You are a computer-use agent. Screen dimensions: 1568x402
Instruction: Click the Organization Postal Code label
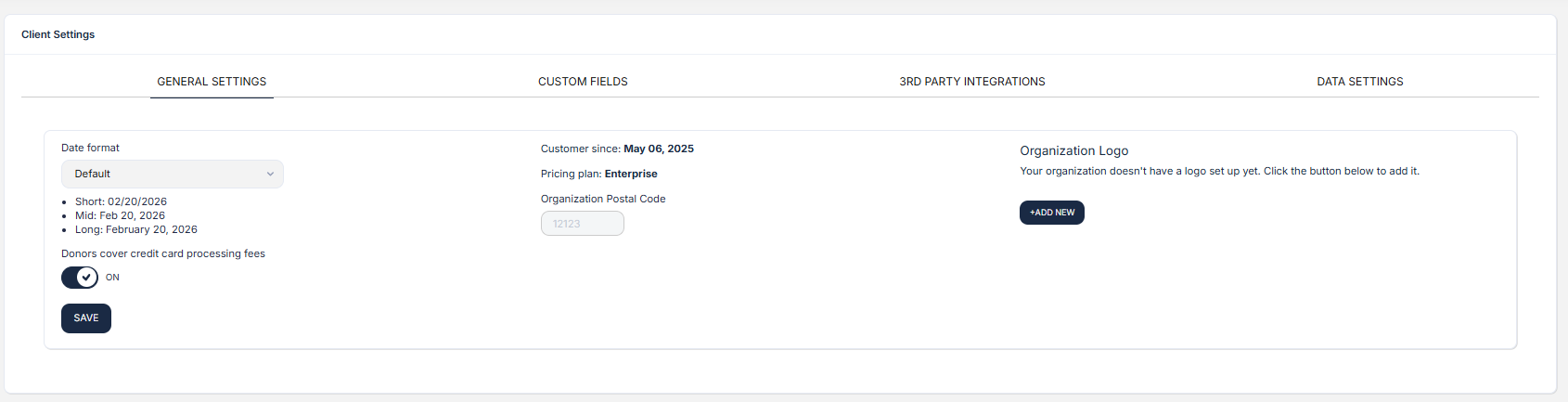[x=603, y=199]
